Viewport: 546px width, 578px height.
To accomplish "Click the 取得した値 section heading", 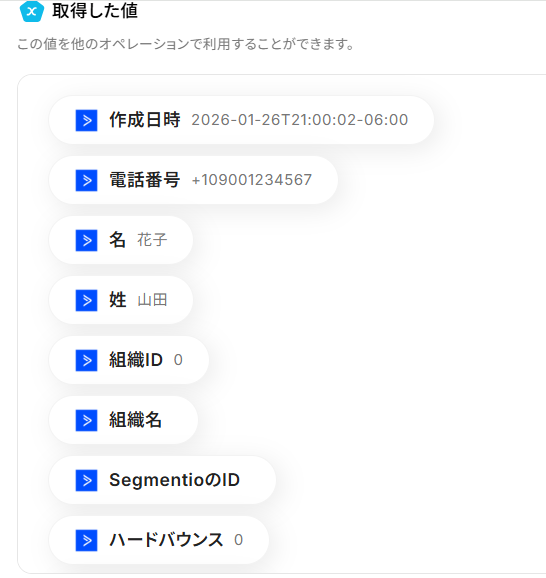I will click(x=95, y=11).
